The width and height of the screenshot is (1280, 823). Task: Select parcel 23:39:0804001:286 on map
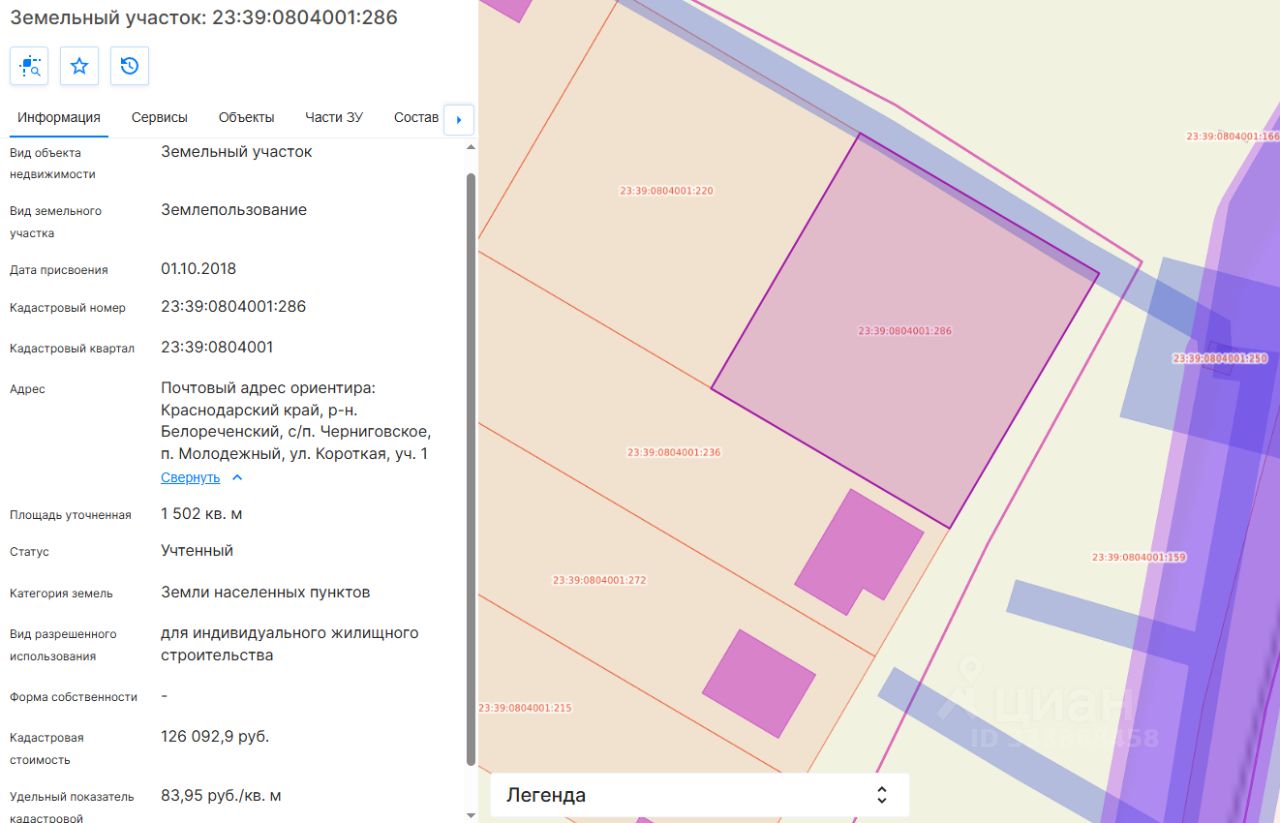[904, 331]
